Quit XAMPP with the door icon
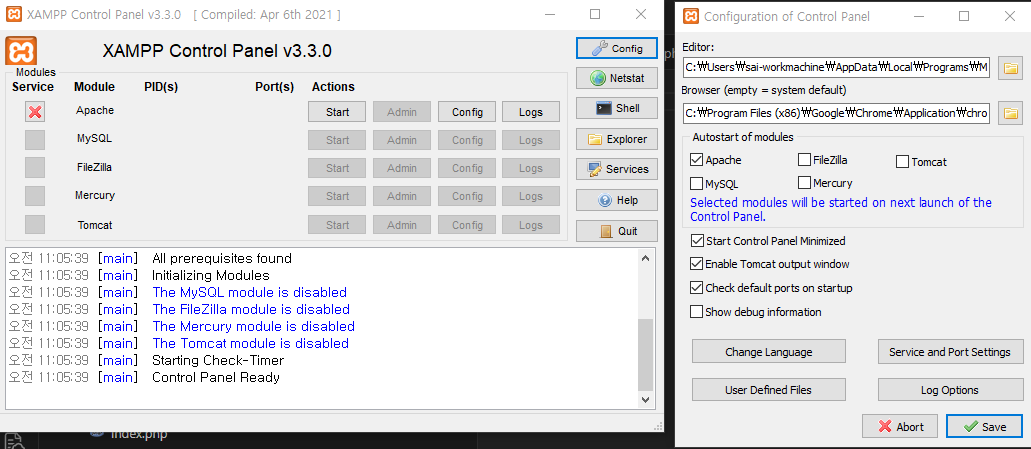 (617, 231)
